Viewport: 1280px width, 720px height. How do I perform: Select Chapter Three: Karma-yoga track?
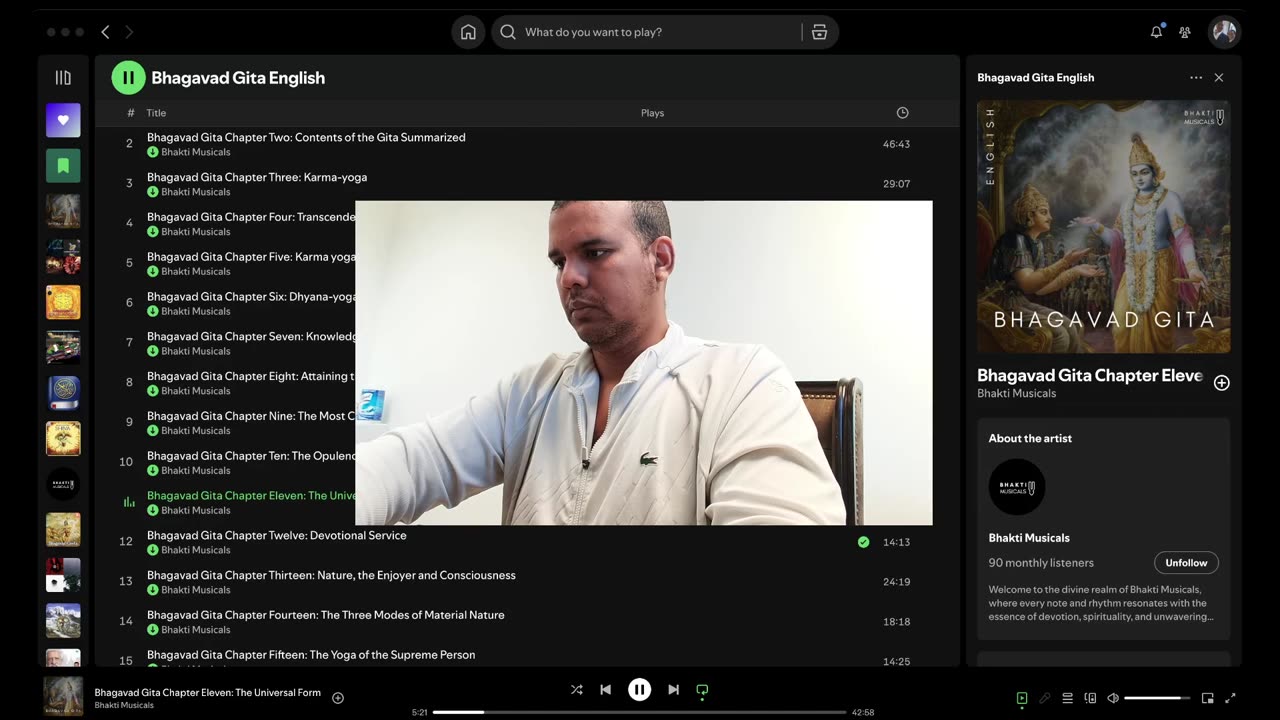point(257,177)
